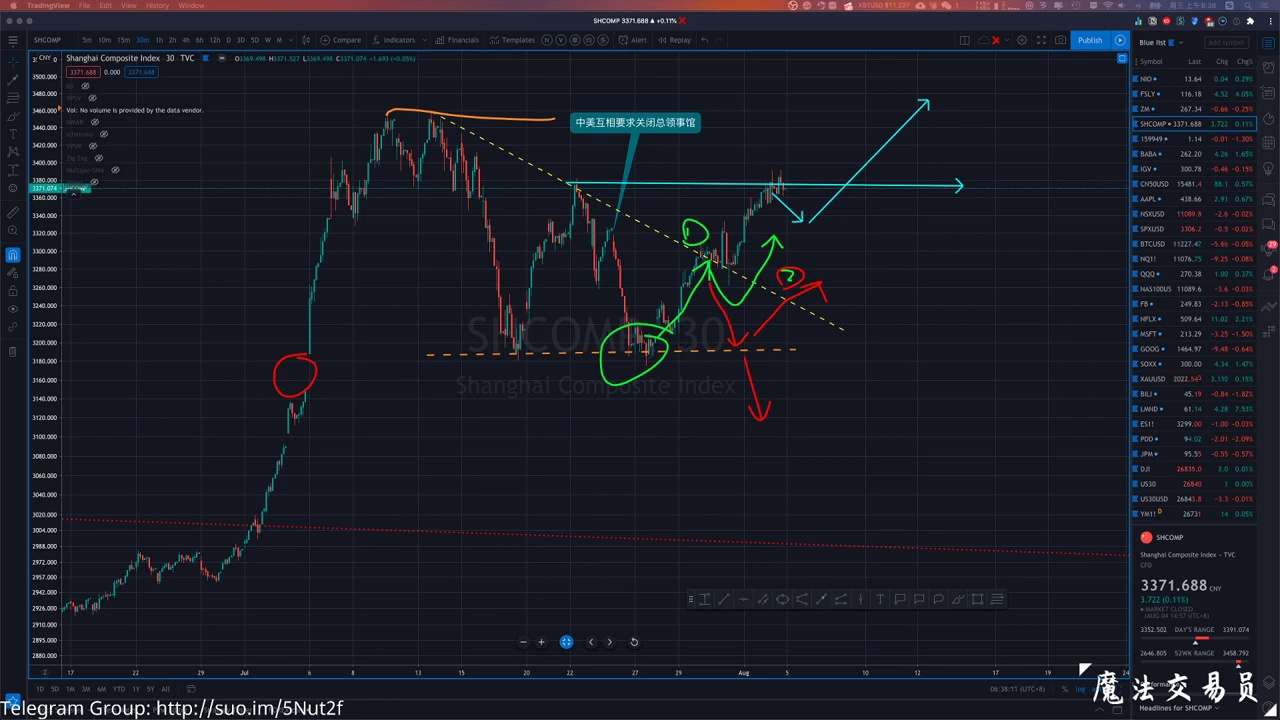The height and width of the screenshot is (720, 1280).
Task: Click the Add symbol field
Action: (x=1226, y=42)
